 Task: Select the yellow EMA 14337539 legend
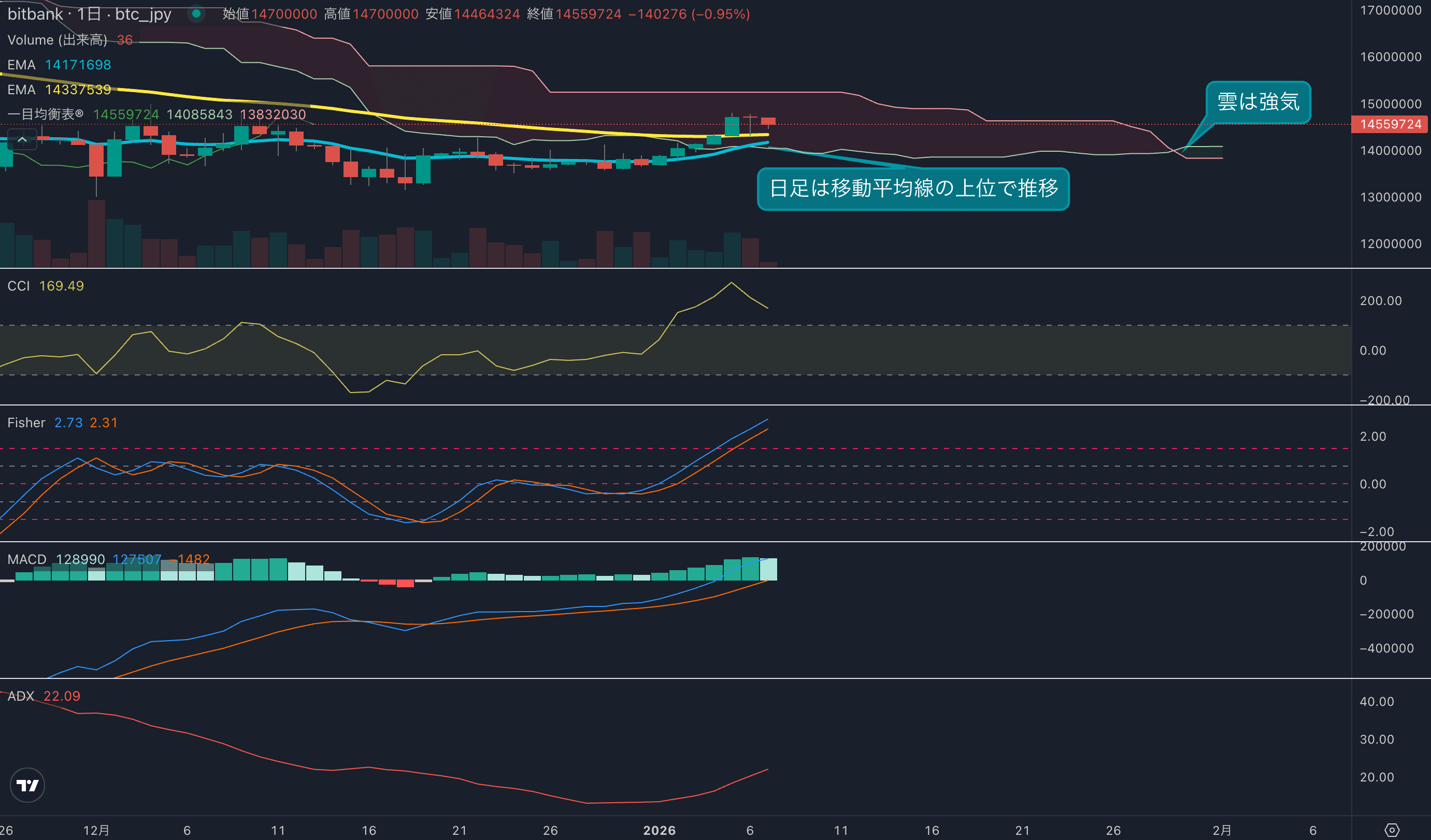[x=59, y=90]
